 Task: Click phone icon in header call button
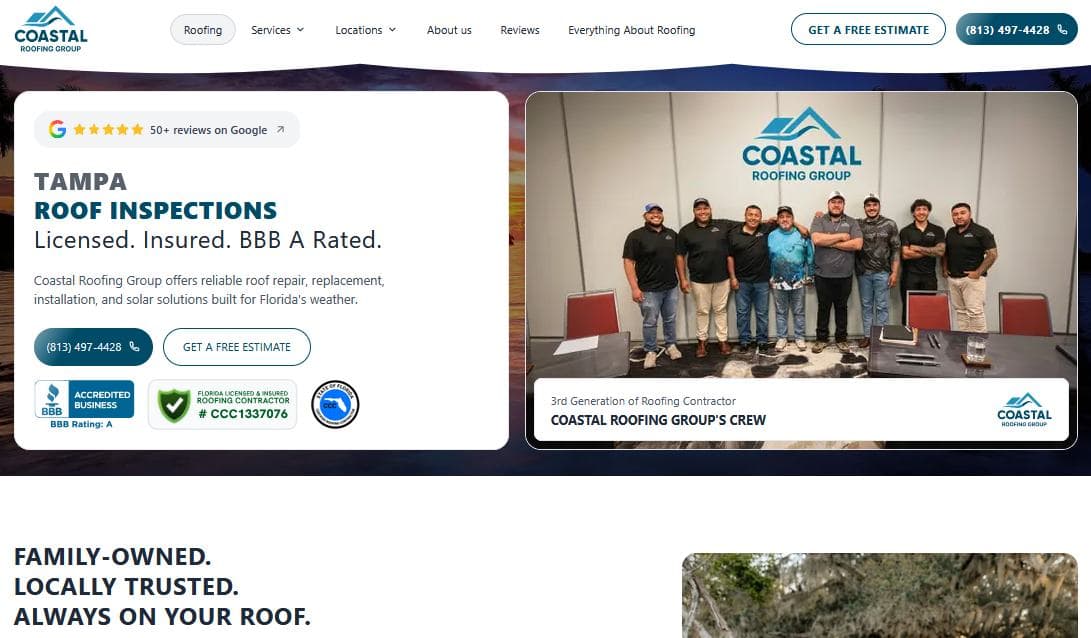(x=1062, y=29)
